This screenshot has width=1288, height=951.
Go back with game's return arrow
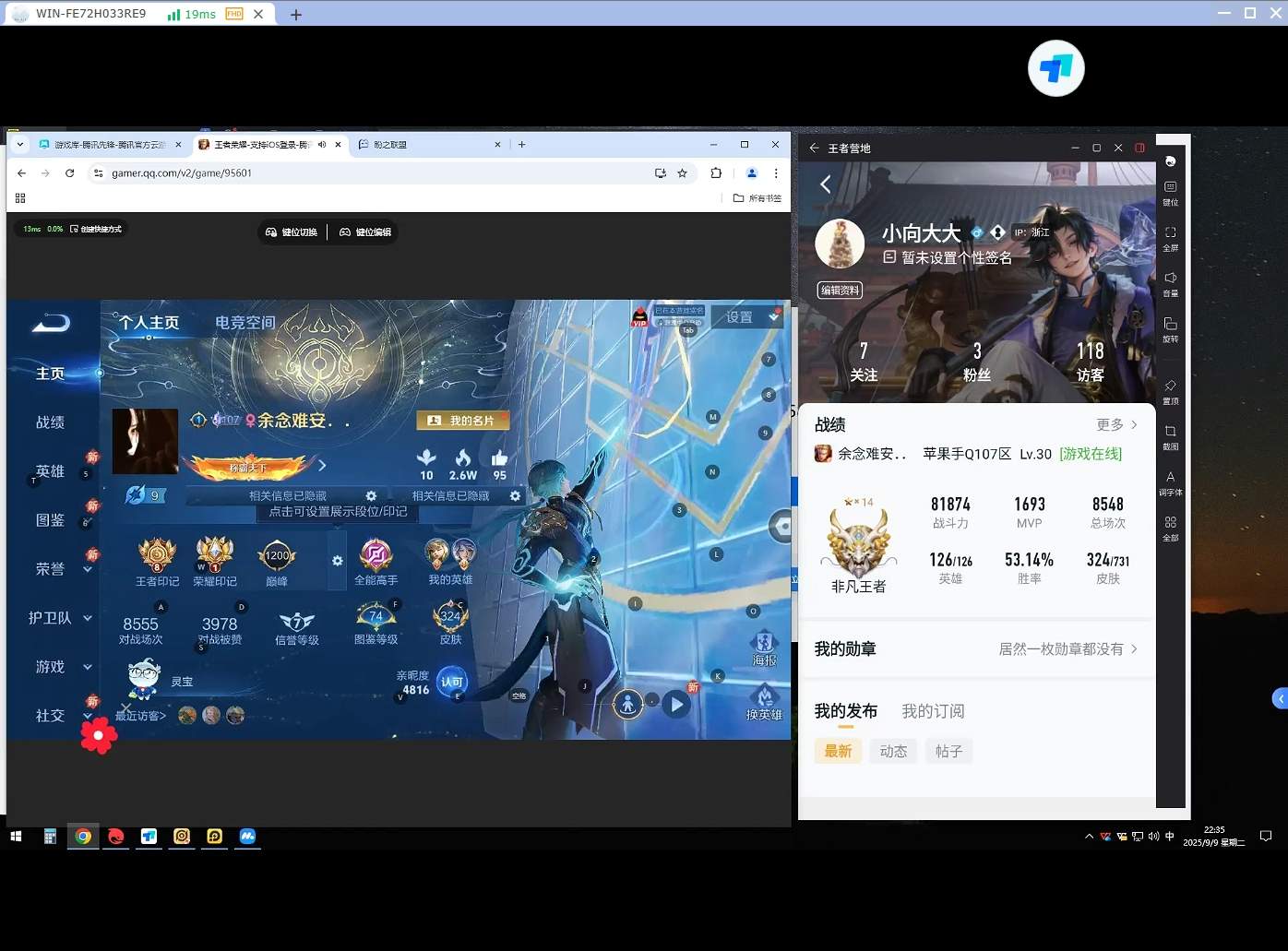pyautogui.click(x=51, y=322)
